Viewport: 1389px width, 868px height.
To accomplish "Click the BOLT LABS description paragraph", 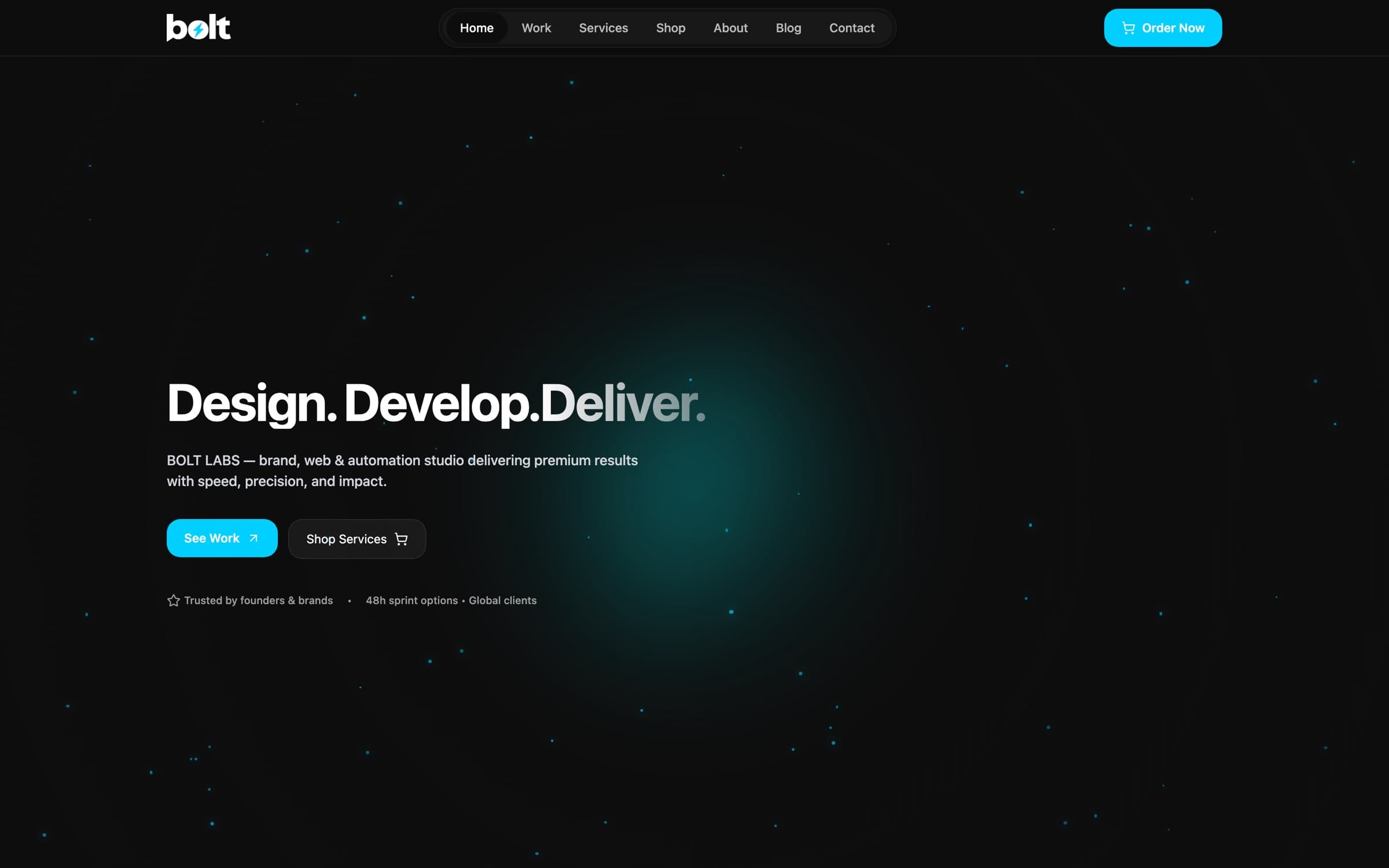I will click(402, 470).
